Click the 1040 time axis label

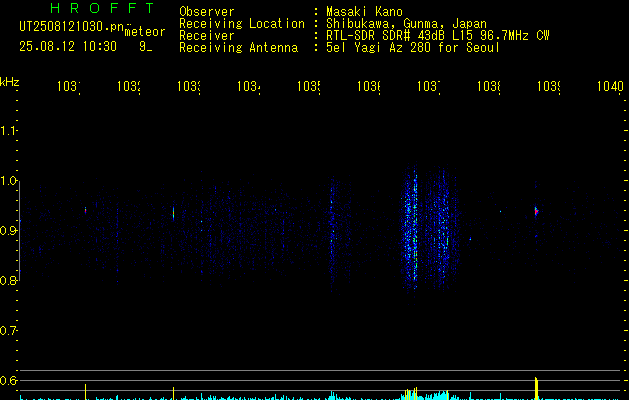click(610, 86)
